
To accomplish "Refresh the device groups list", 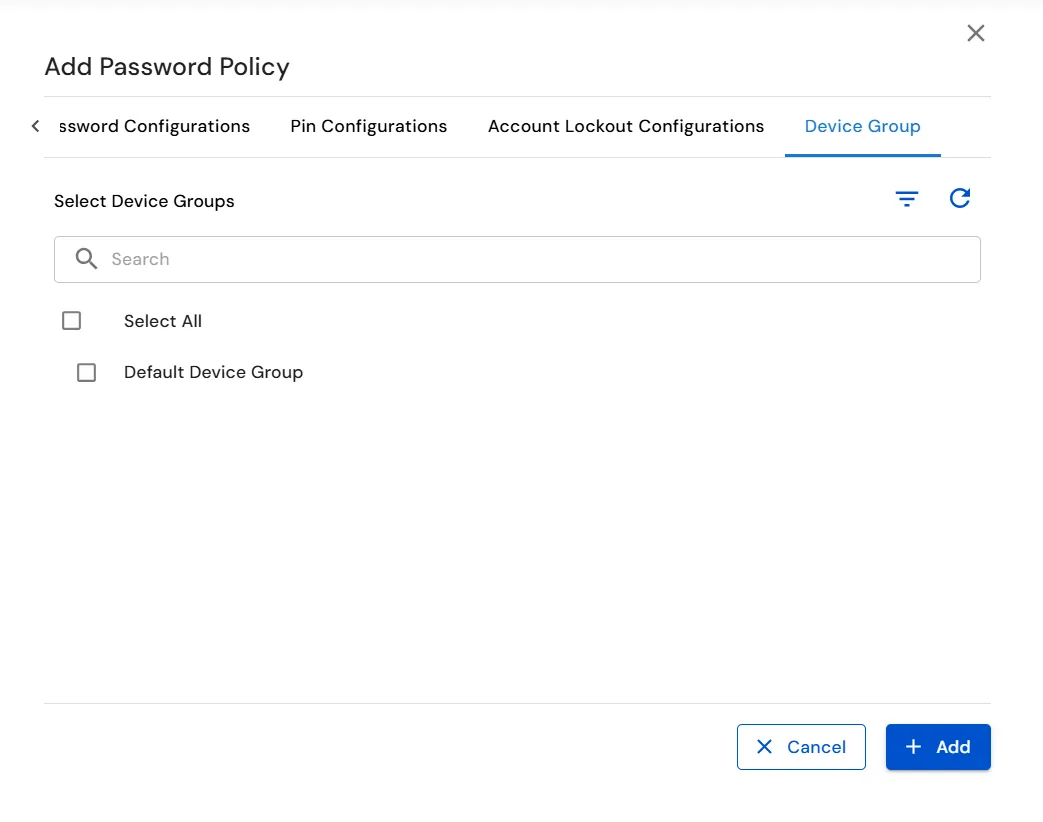I will click(959, 198).
